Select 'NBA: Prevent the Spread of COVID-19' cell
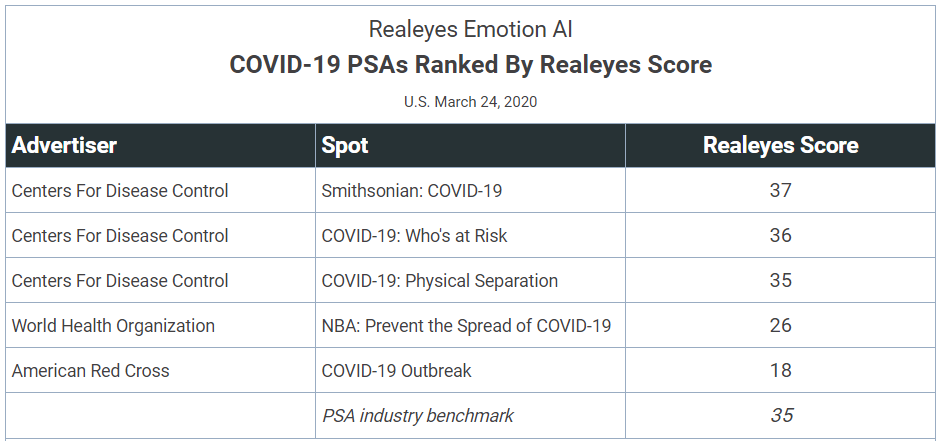The height and width of the screenshot is (441, 940). tap(466, 325)
